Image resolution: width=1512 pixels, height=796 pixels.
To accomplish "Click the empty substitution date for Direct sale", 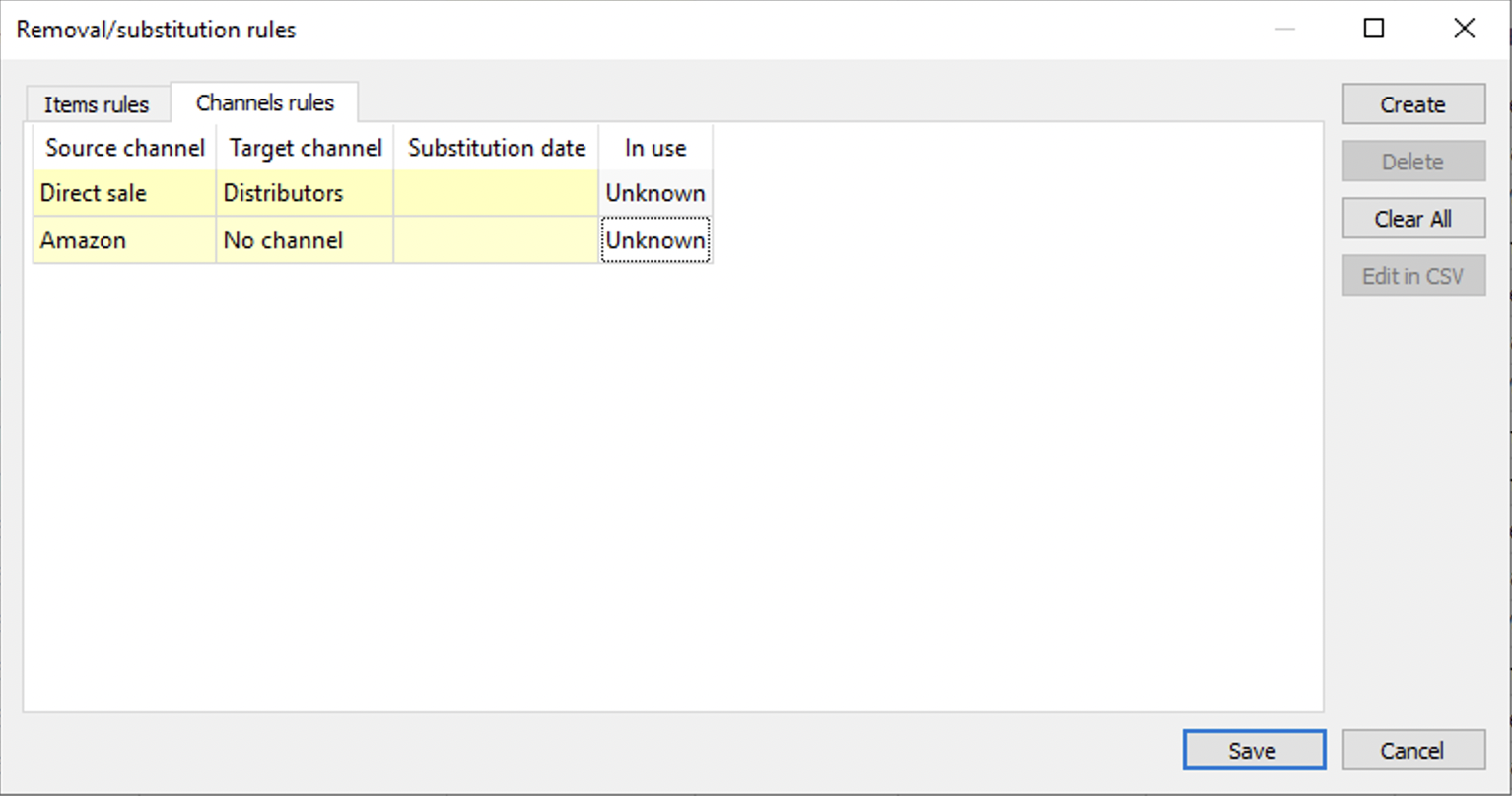I will 496,193.
